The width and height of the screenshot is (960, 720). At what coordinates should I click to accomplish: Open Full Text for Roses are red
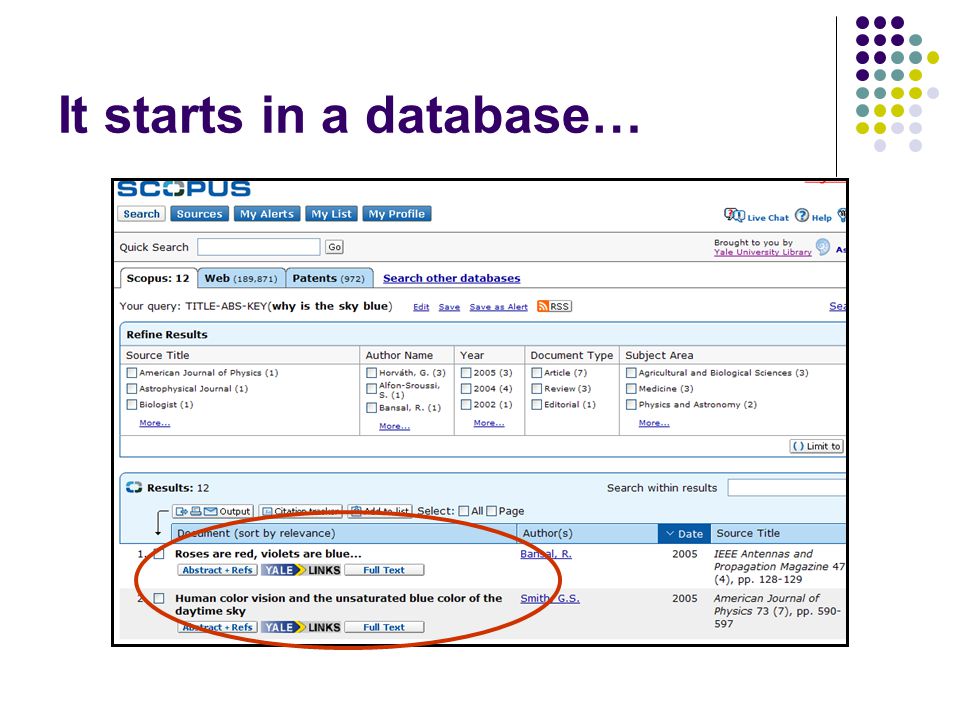pyautogui.click(x=384, y=570)
